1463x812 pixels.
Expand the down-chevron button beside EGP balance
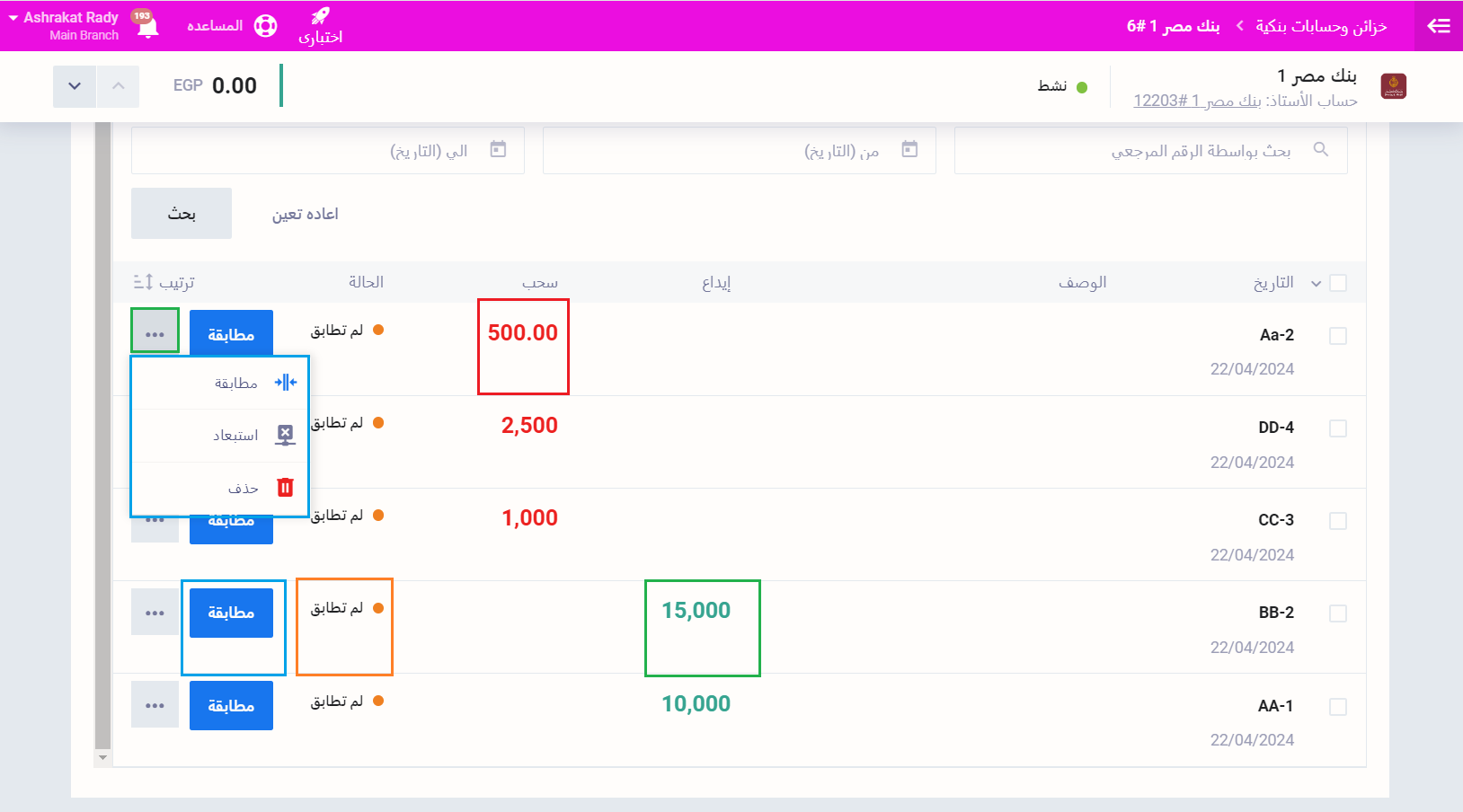[75, 86]
